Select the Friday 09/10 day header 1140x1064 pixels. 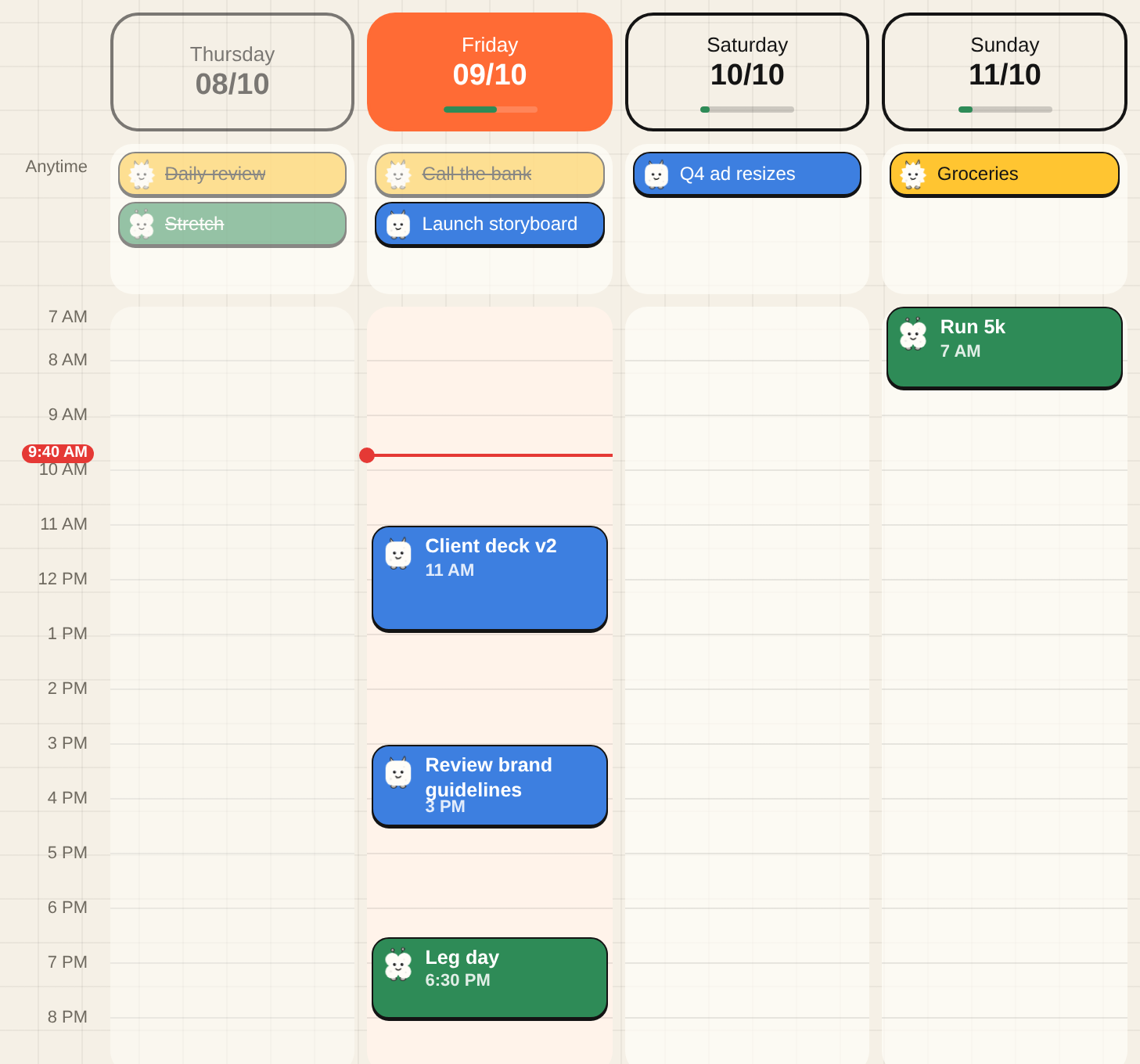click(x=490, y=72)
